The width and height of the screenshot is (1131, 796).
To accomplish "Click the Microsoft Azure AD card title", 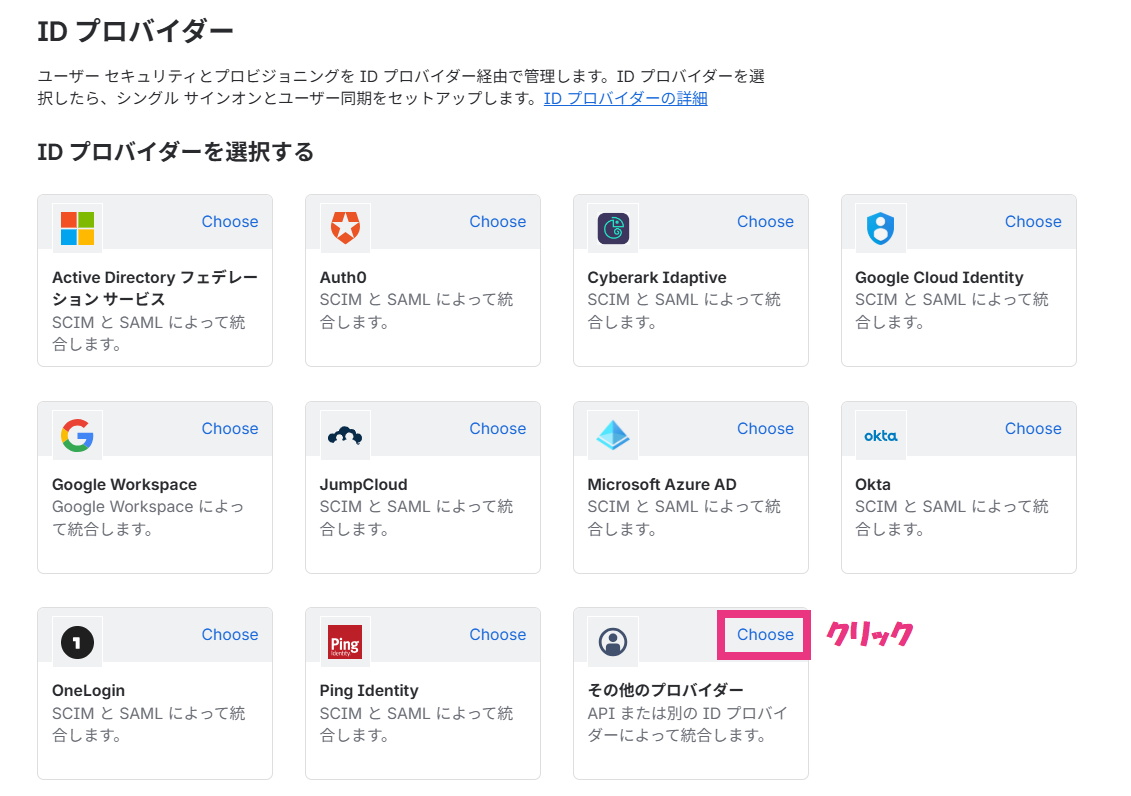I will point(662,485).
